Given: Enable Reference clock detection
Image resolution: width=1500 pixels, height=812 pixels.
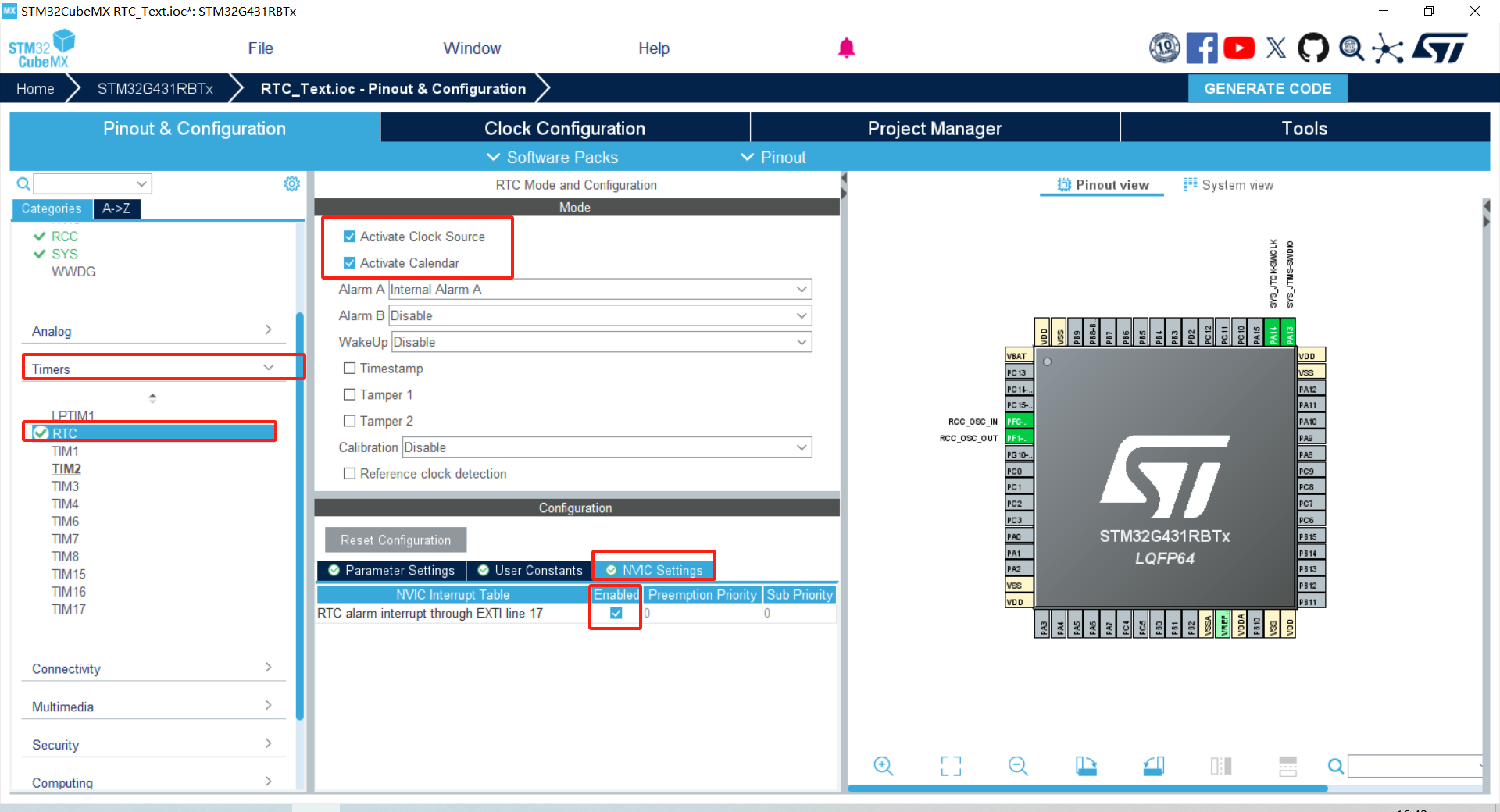Looking at the screenshot, I should 349,473.
